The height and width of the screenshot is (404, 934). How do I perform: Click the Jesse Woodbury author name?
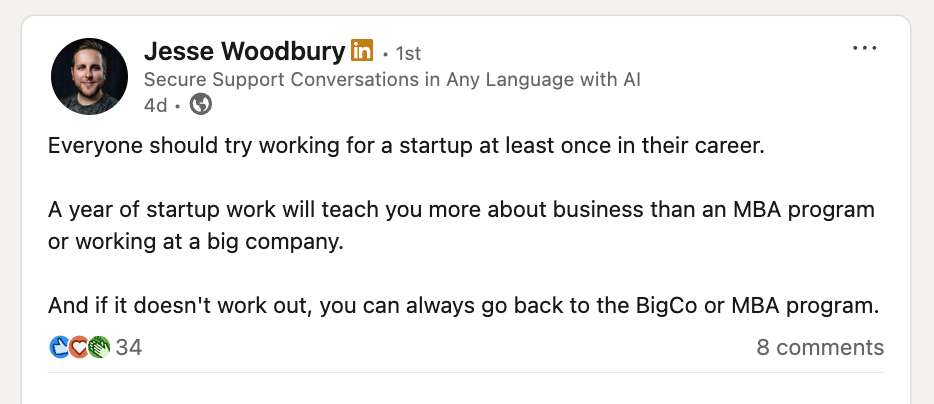244,52
